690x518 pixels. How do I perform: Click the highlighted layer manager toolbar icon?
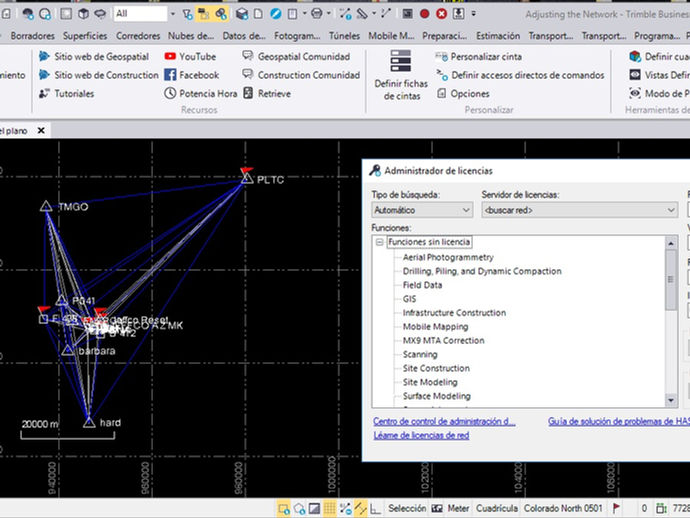[x=203, y=15]
